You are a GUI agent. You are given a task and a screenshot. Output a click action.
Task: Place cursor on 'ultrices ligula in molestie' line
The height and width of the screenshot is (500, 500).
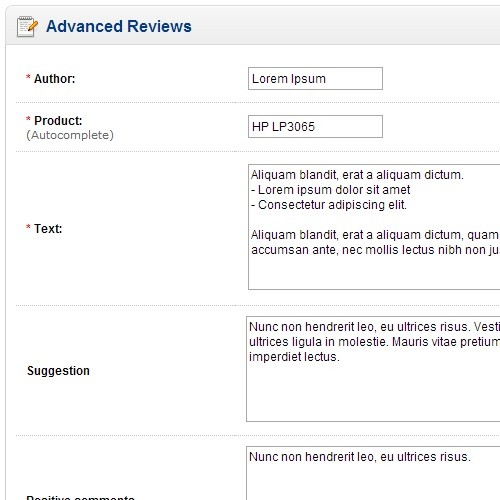pyautogui.click(x=374, y=342)
